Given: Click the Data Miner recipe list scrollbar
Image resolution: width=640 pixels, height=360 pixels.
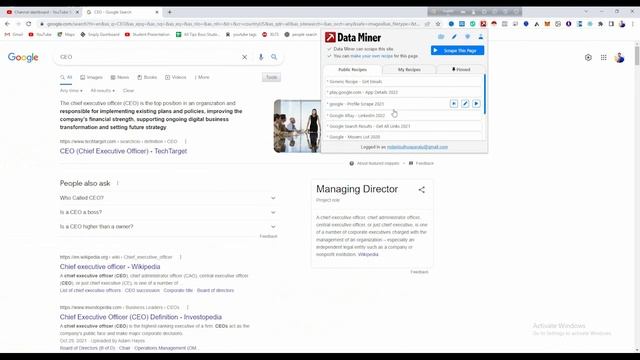Looking at the screenshot, I should 485,94.
